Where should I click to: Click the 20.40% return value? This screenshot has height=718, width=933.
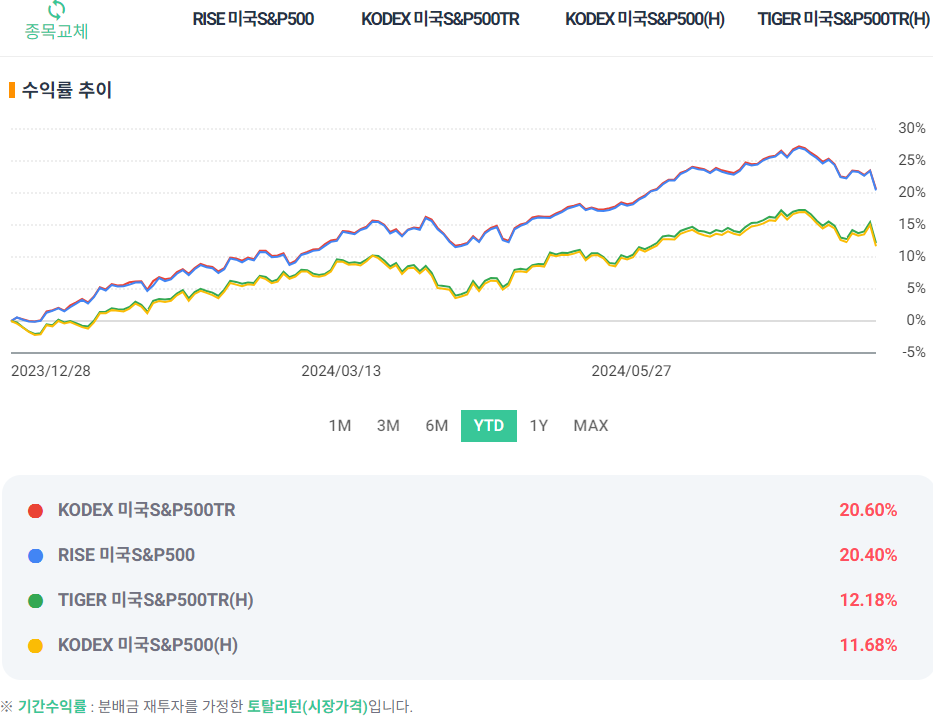[x=868, y=555]
